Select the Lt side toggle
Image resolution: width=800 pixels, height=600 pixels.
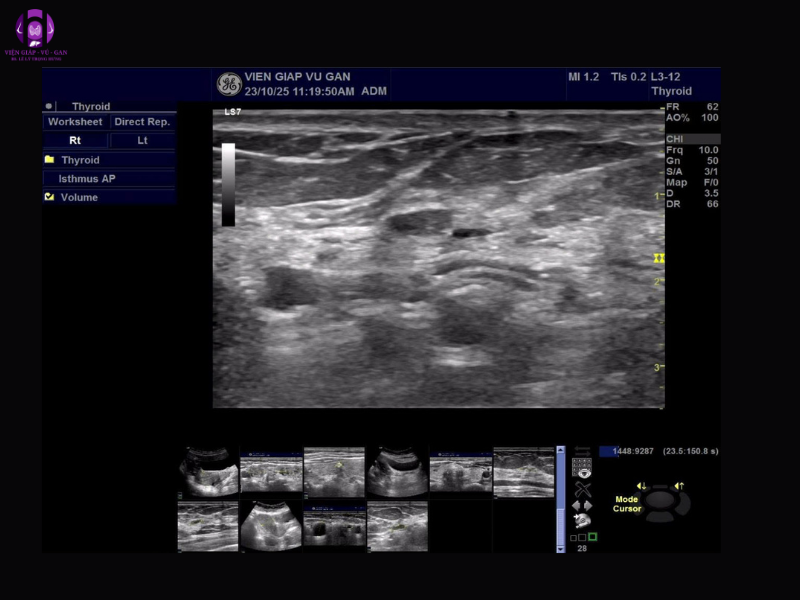tap(142, 140)
